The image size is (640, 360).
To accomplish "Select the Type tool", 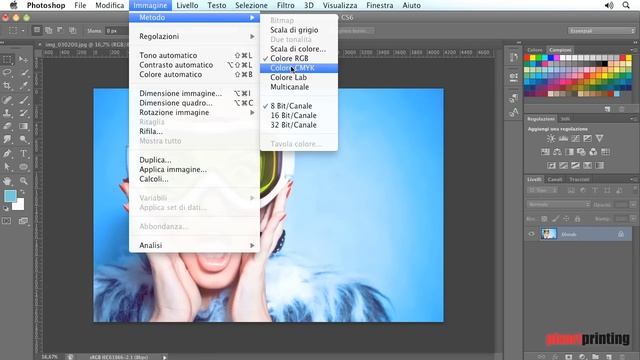I will pos(24,153).
